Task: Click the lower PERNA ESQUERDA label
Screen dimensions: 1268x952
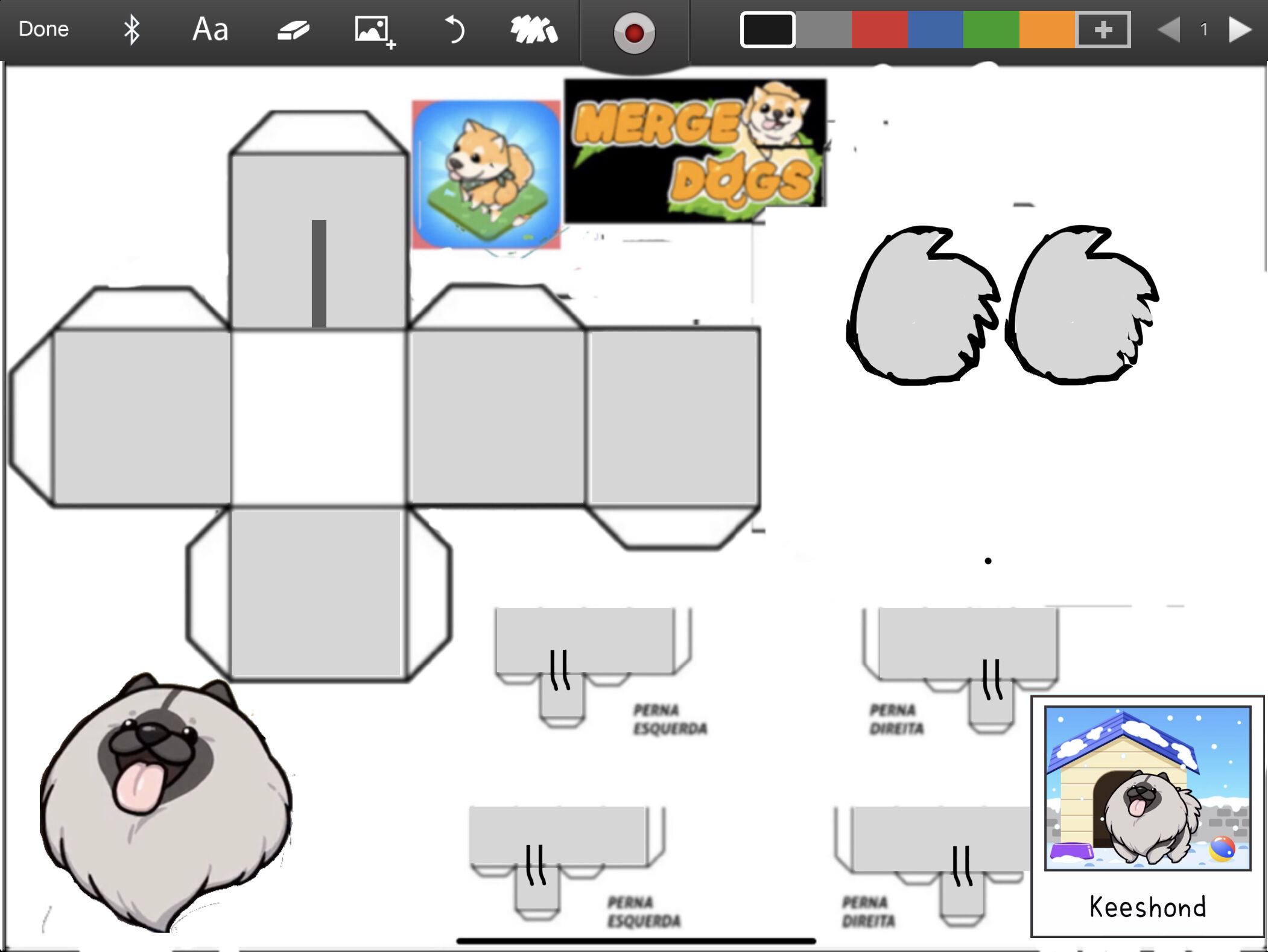Action: pyautogui.click(x=644, y=912)
